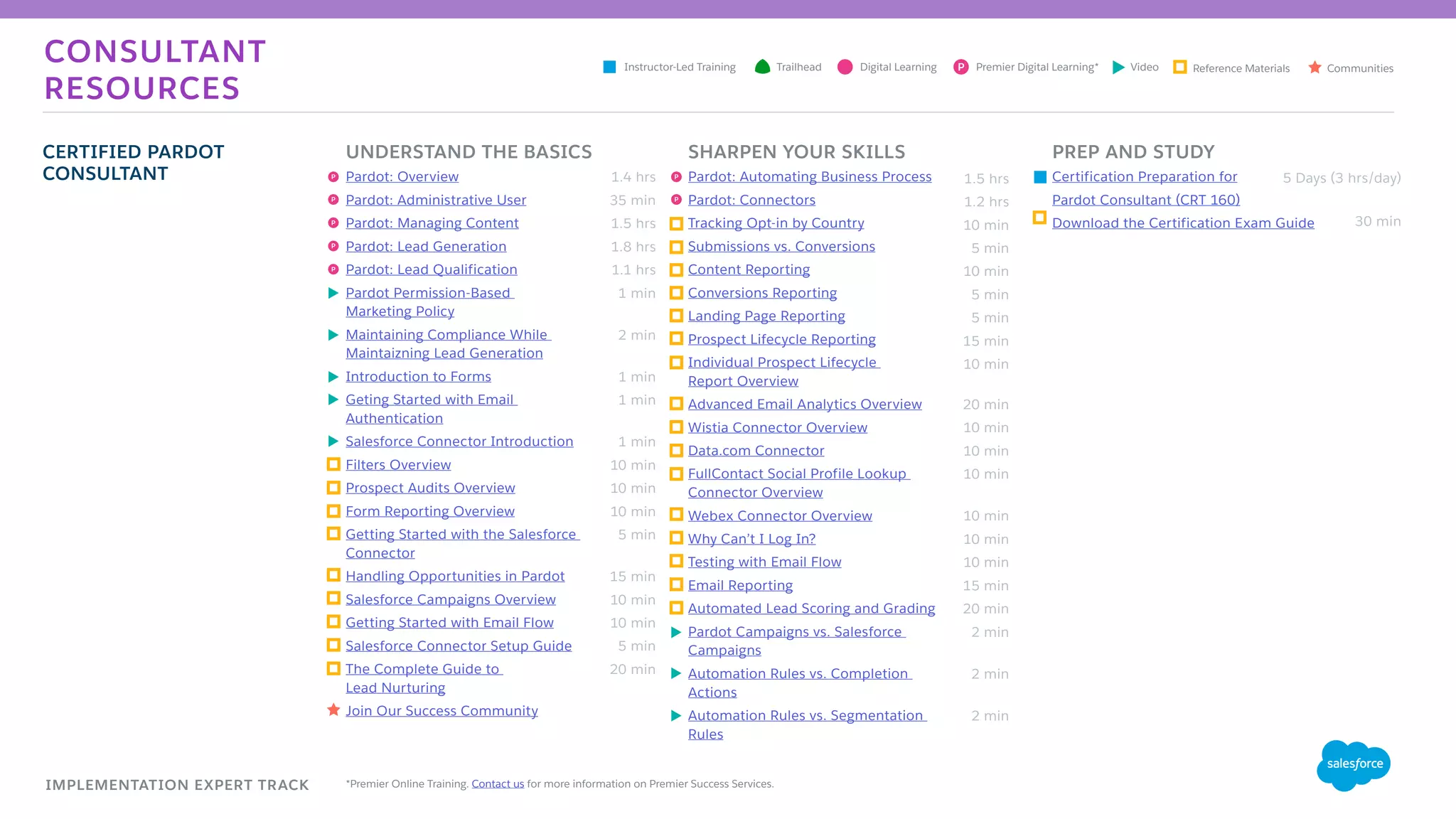Click the Salesforce cloud logo
1456x819 pixels.
[1353, 764]
